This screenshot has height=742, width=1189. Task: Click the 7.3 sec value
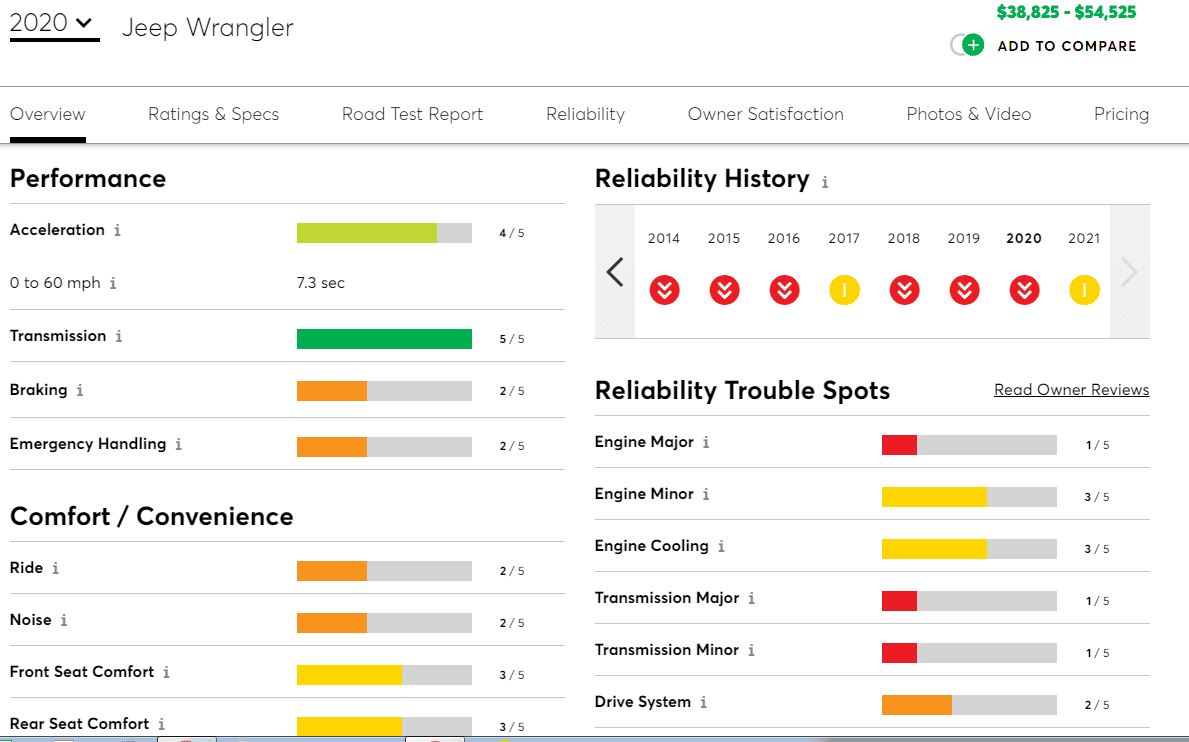coord(321,283)
